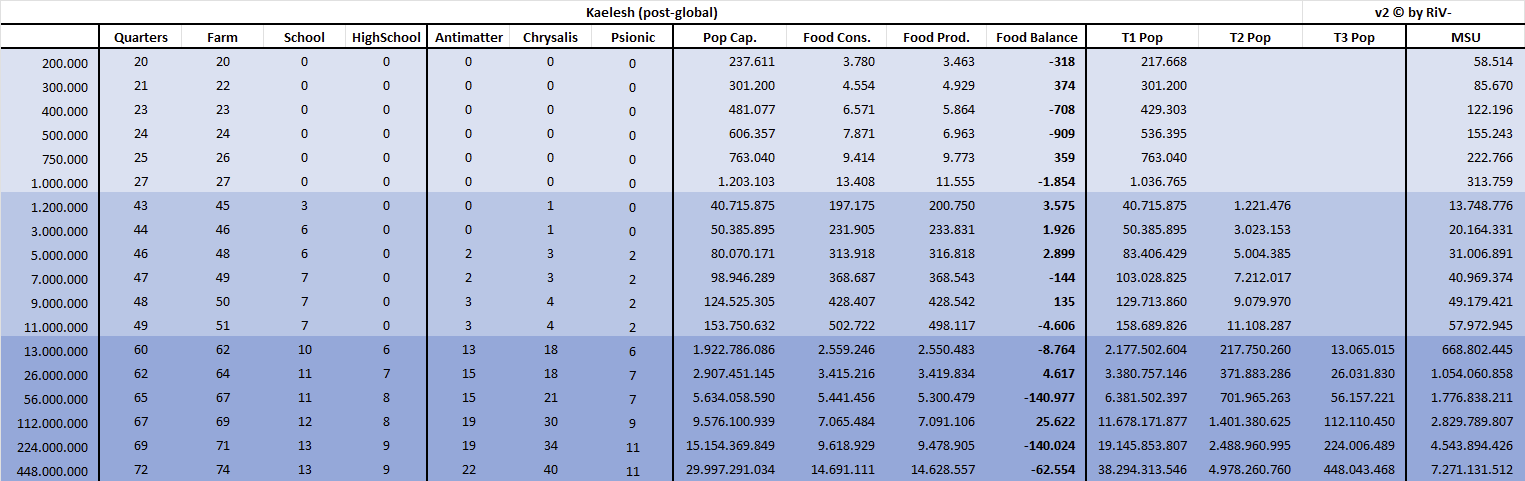Click the T2 Pop column header

[1249, 38]
